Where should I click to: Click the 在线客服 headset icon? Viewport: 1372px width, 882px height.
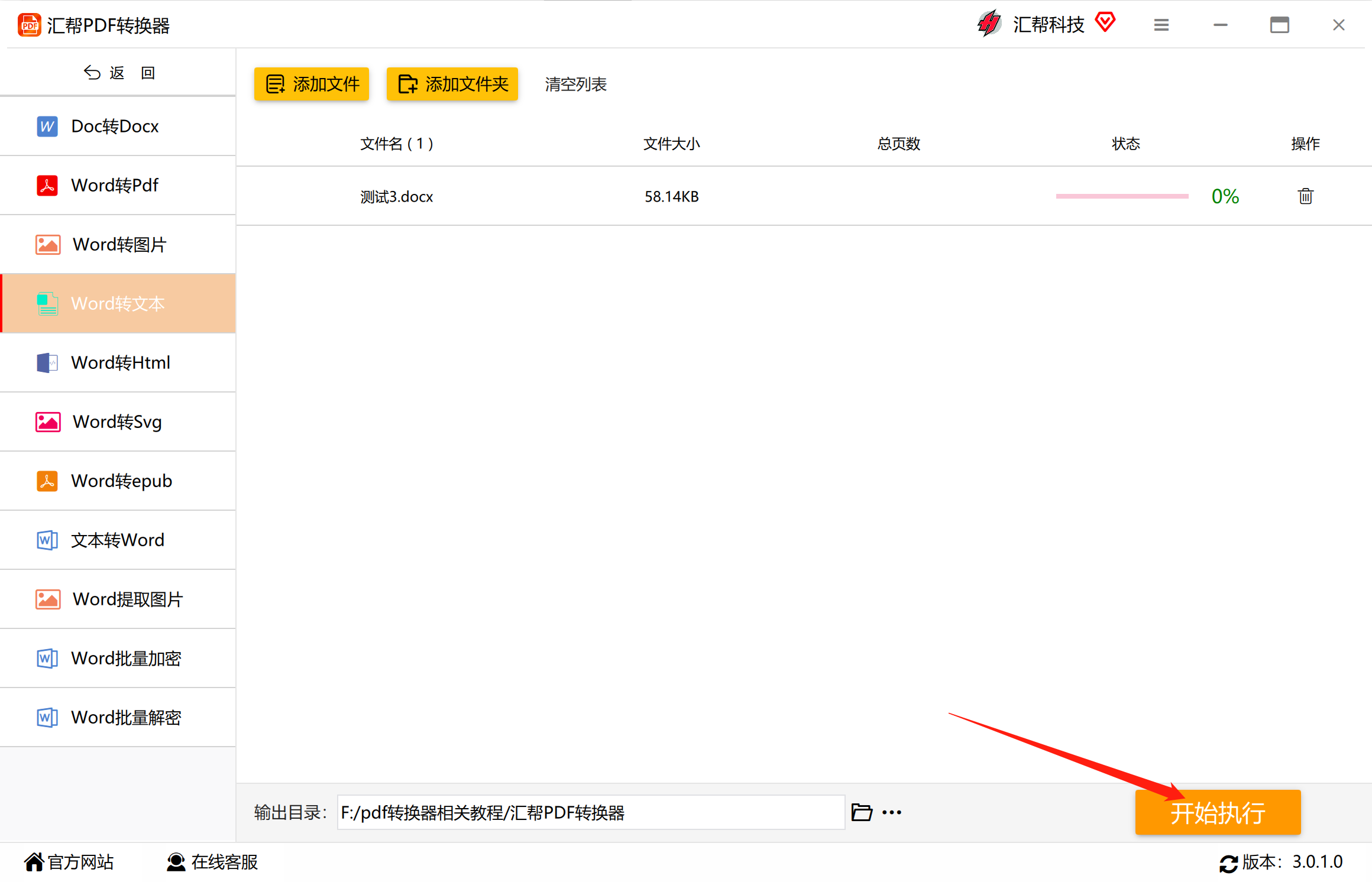coord(176,862)
